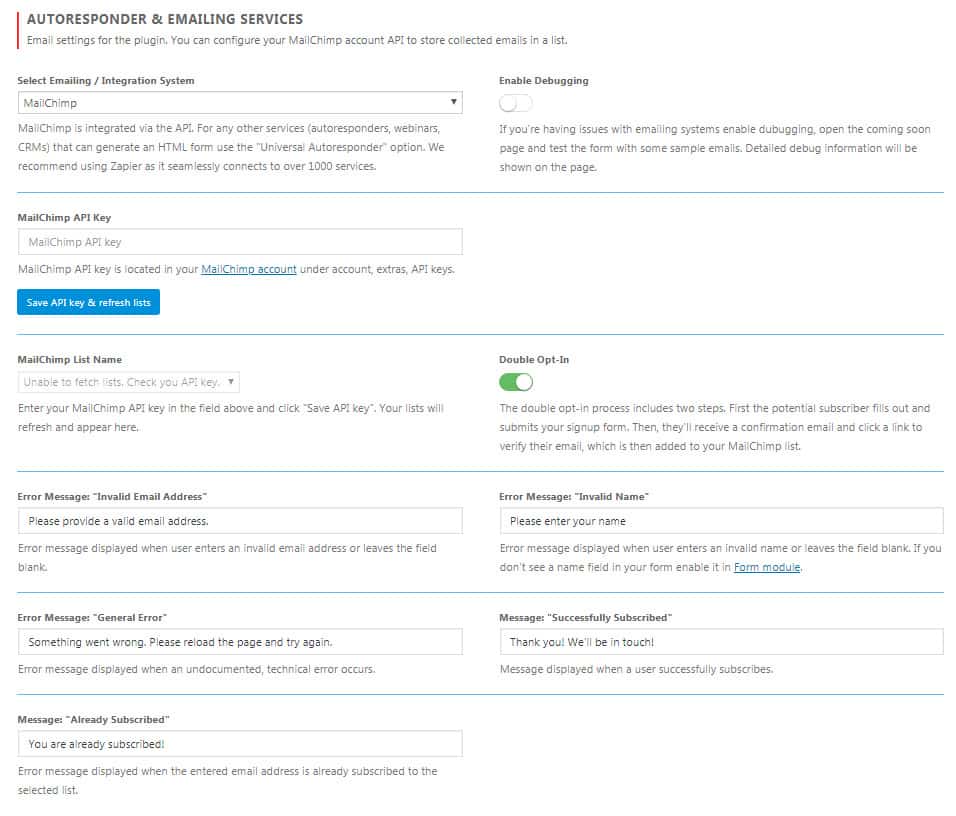Click the 'Message: "Already Subscribed"' label
The image size is (956, 816).
tap(93, 720)
